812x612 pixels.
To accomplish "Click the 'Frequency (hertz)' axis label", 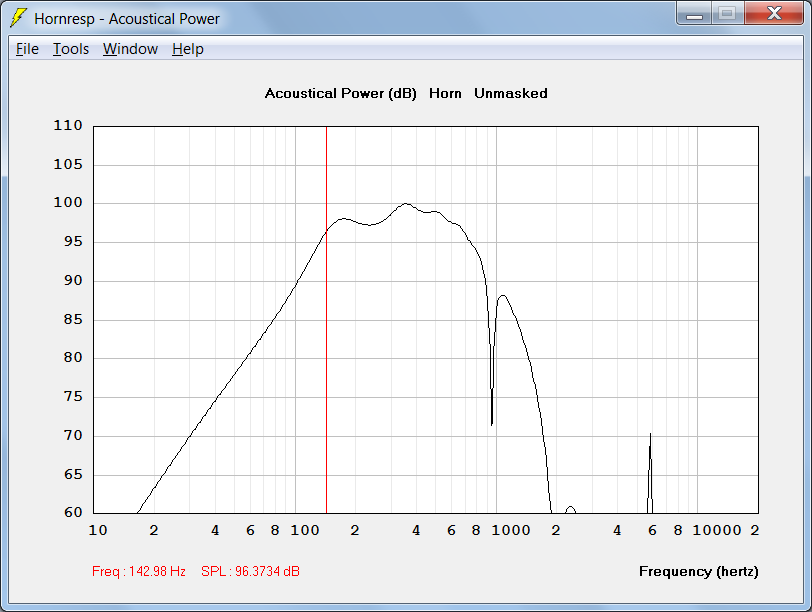I will 699,571.
